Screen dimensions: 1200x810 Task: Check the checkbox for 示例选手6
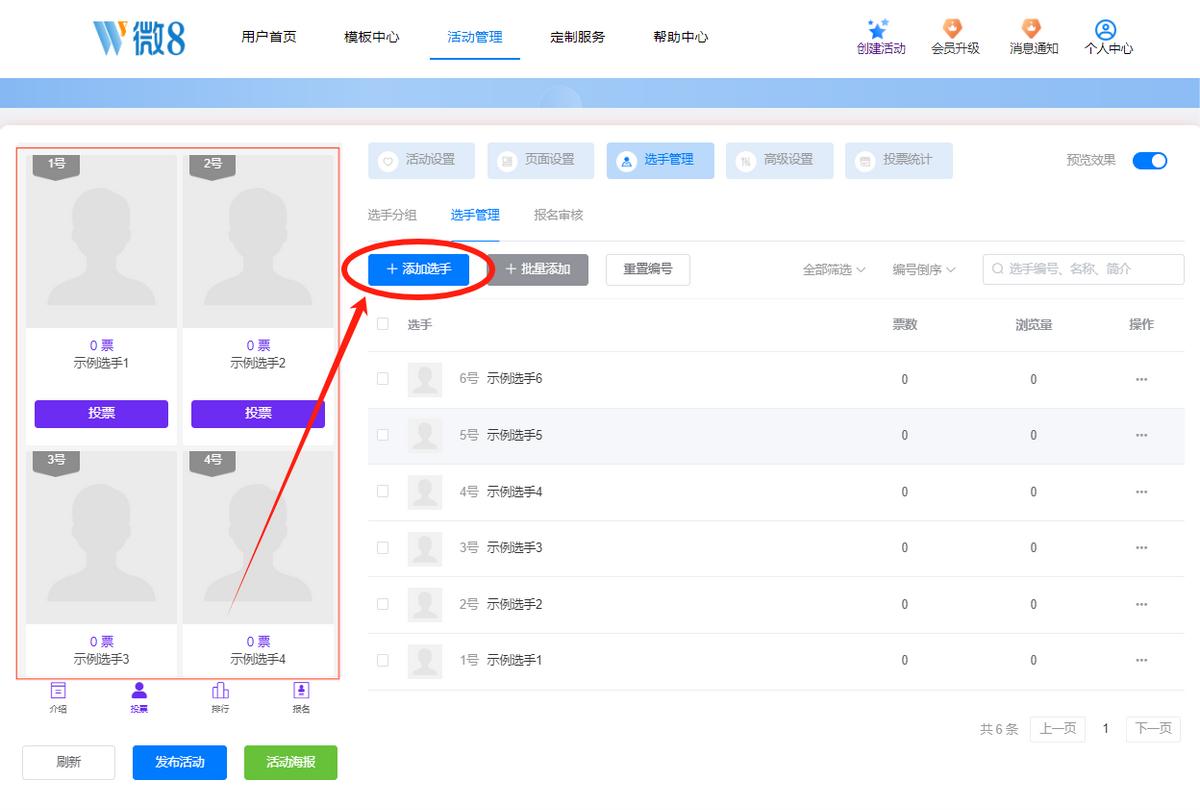382,379
